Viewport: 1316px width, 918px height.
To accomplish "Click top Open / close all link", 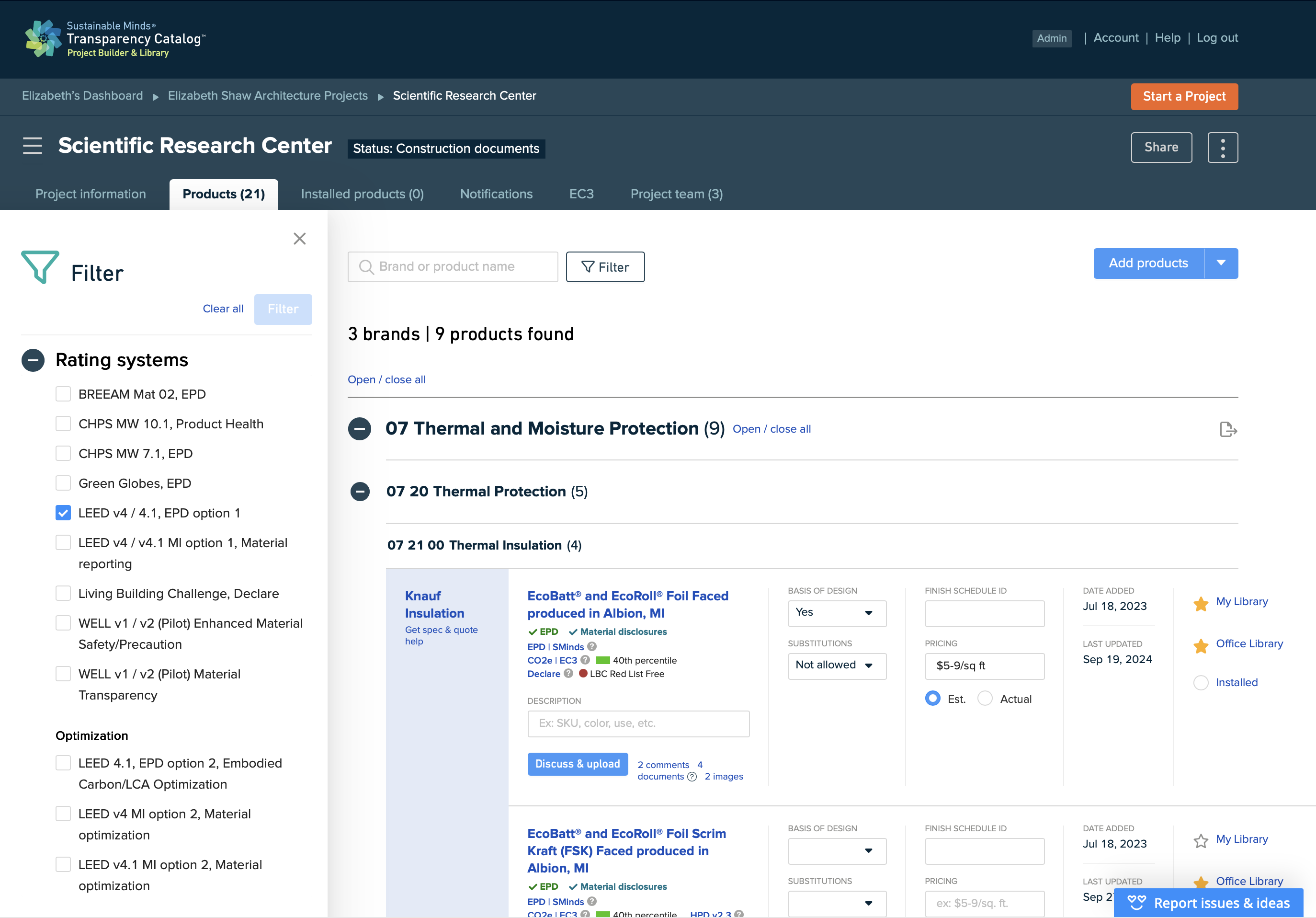I will [386, 379].
